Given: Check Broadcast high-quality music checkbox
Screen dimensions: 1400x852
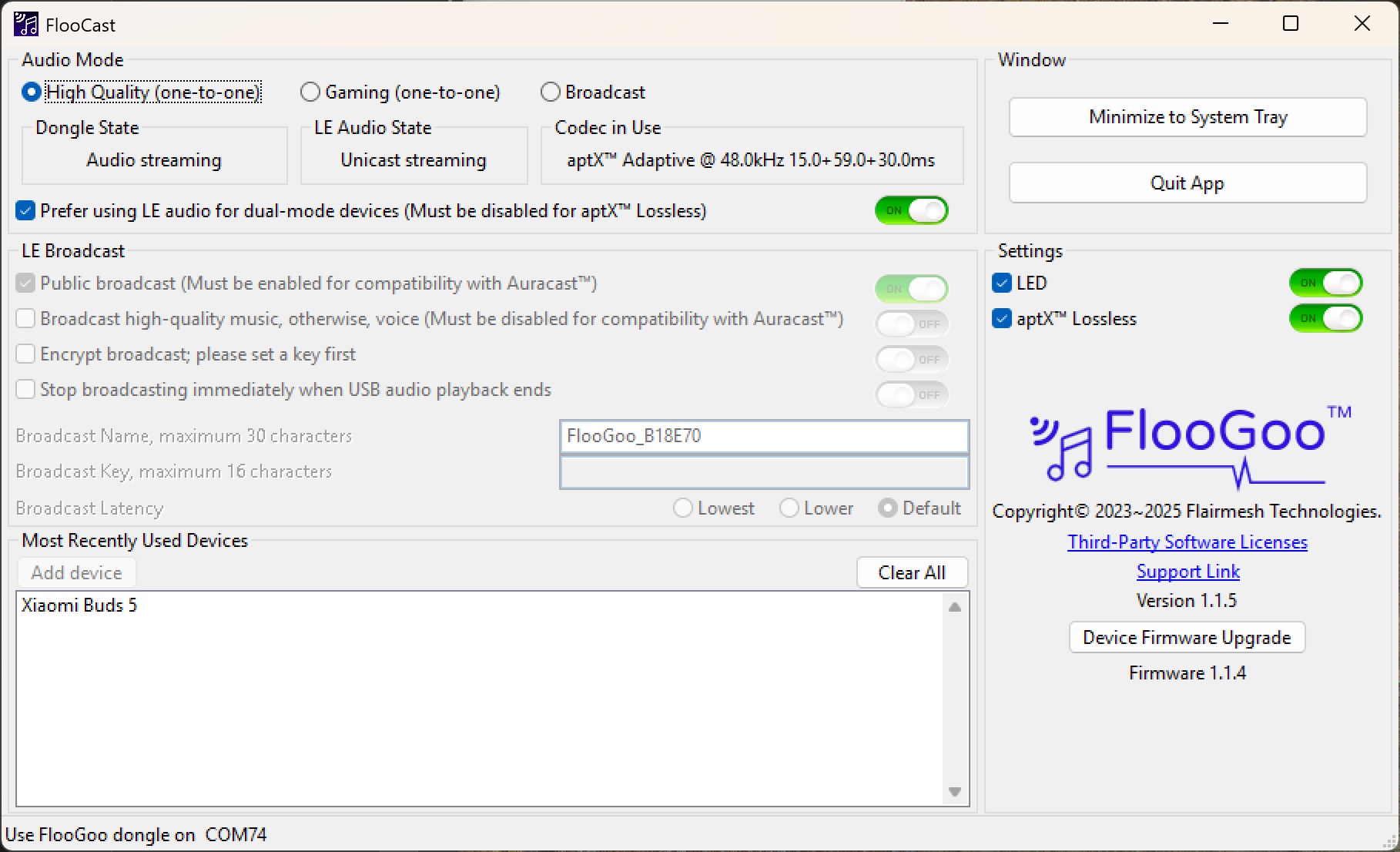Looking at the screenshot, I should 25,318.
